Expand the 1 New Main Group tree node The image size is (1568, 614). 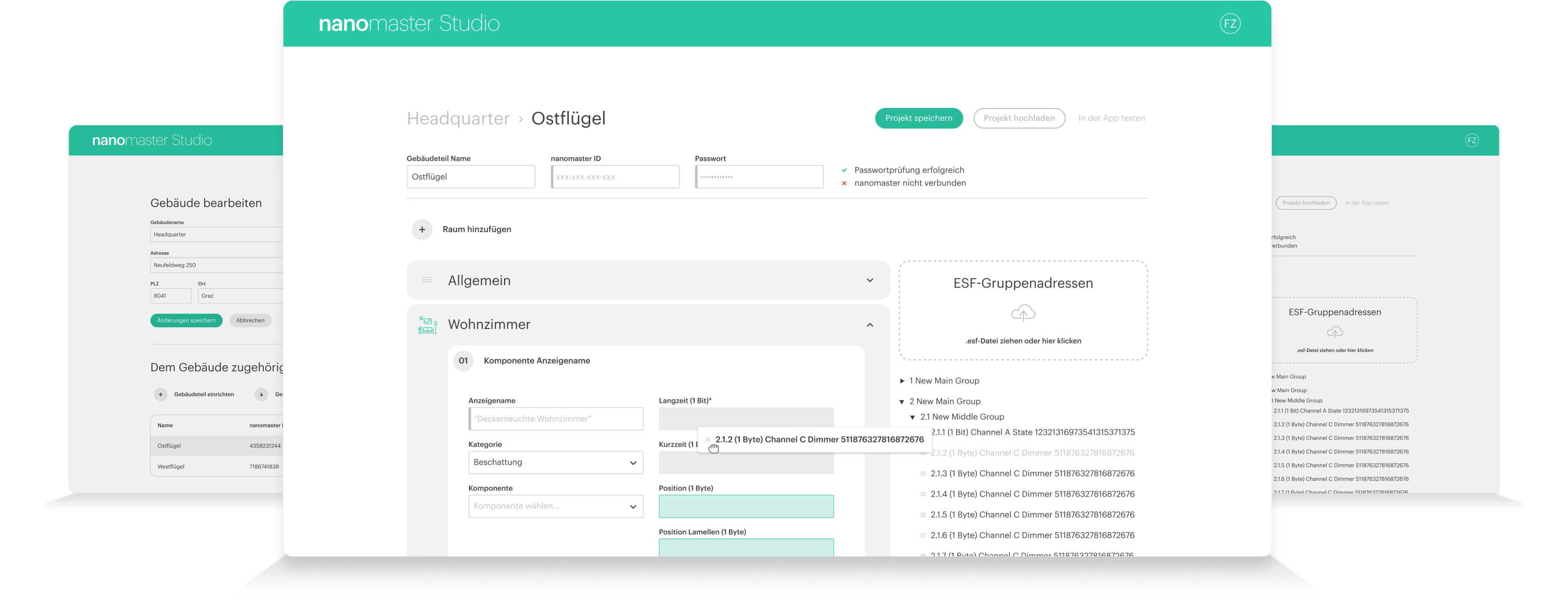(902, 381)
